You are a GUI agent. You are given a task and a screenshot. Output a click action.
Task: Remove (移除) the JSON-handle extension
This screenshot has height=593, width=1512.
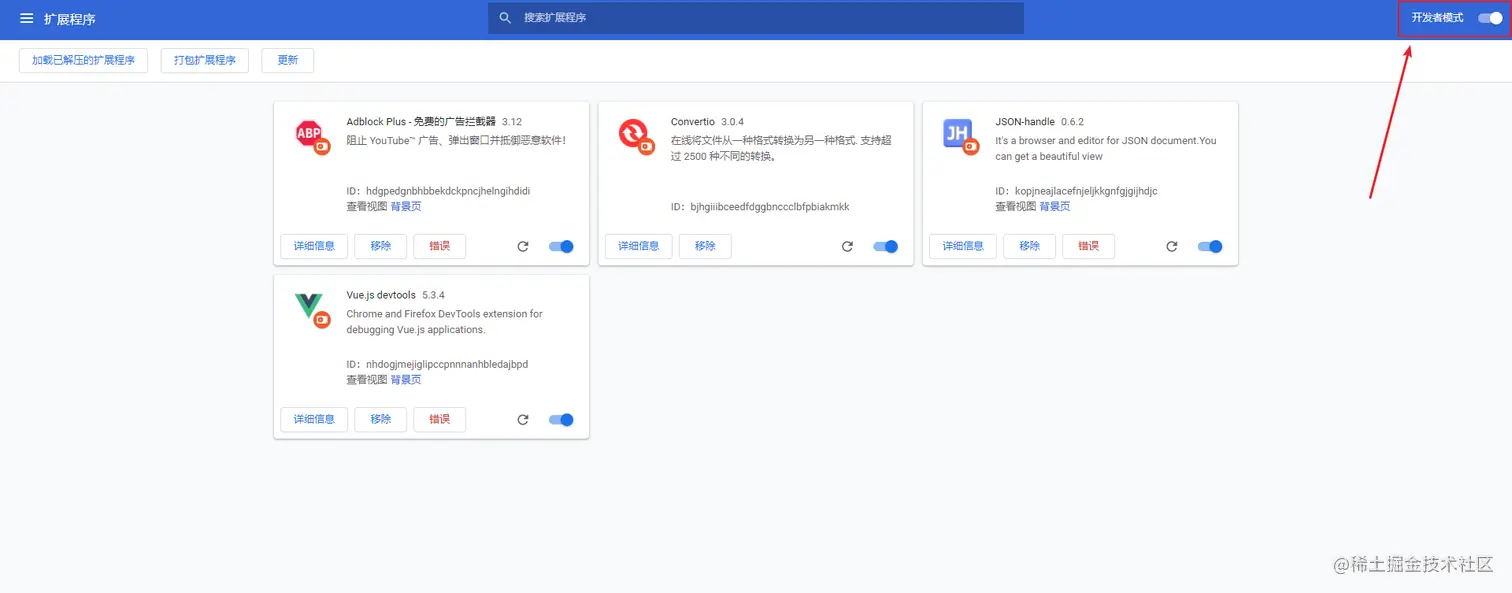[x=1029, y=246]
